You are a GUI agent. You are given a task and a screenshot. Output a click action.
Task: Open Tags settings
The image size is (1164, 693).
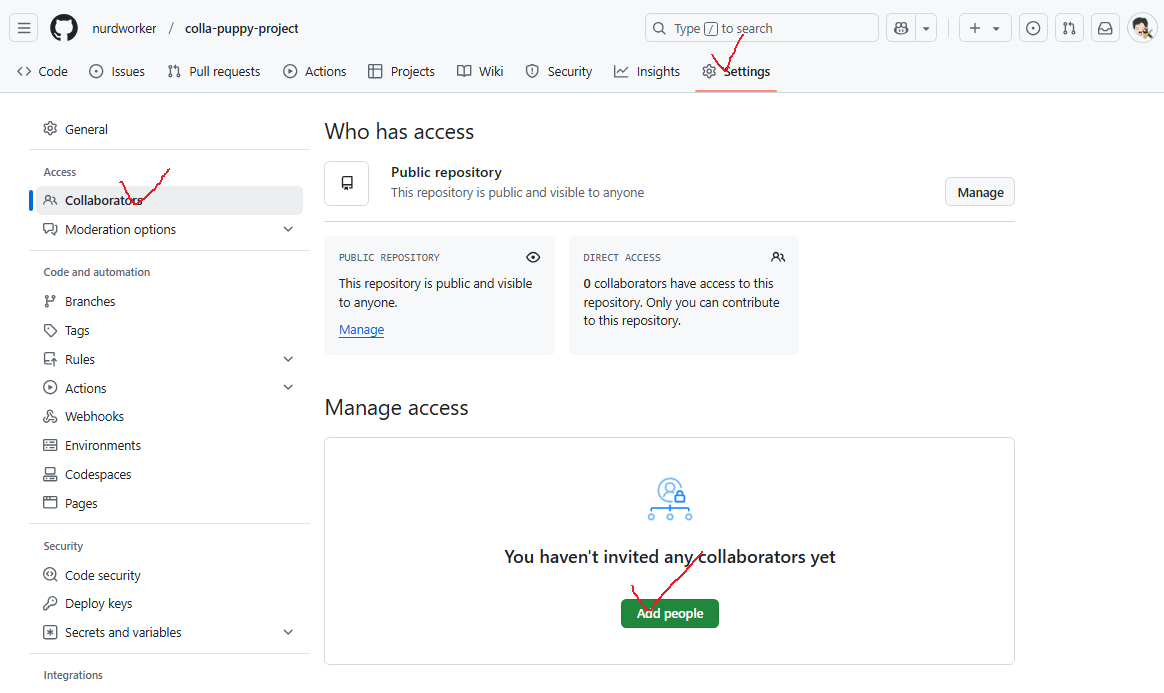[169, 330]
